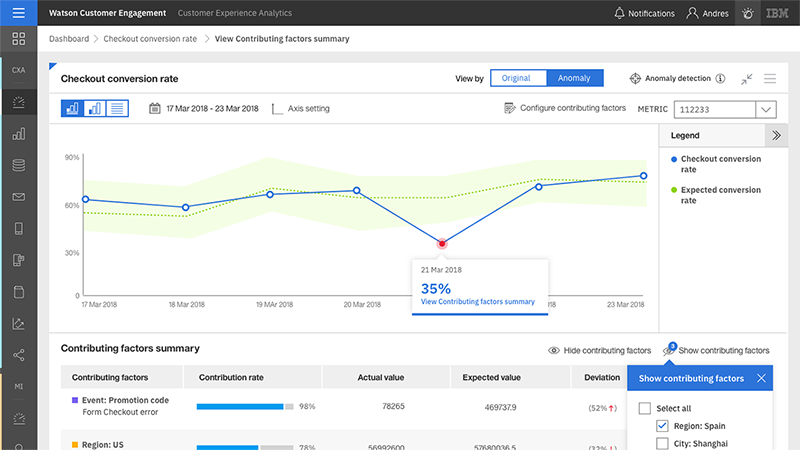Open the hamburger menu
The height and width of the screenshot is (450, 800).
tap(18, 13)
